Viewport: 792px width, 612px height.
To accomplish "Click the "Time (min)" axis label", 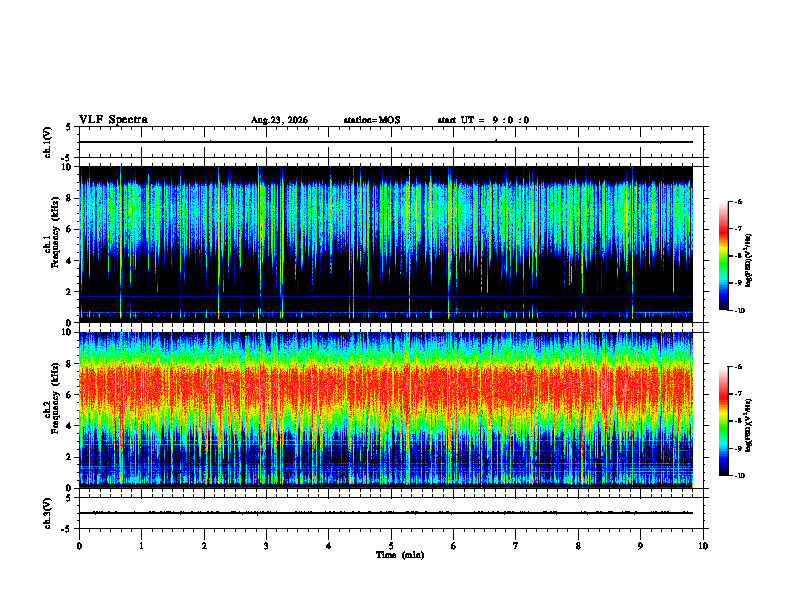I will [400, 555].
